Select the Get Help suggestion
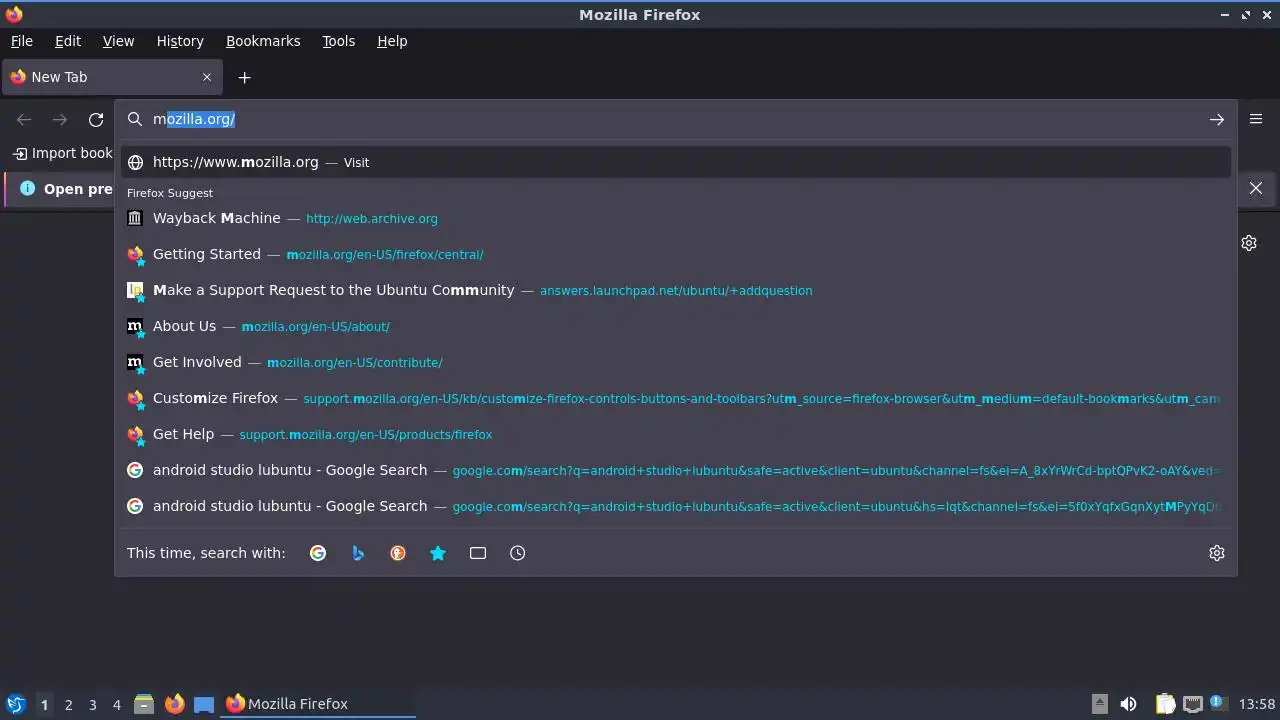The image size is (1280, 720). 676,434
